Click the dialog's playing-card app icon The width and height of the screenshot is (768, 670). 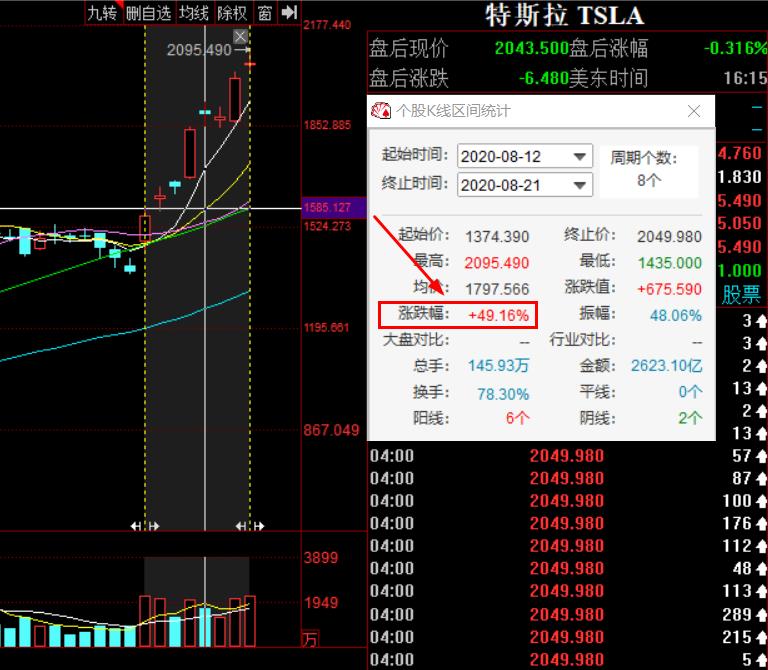click(381, 111)
